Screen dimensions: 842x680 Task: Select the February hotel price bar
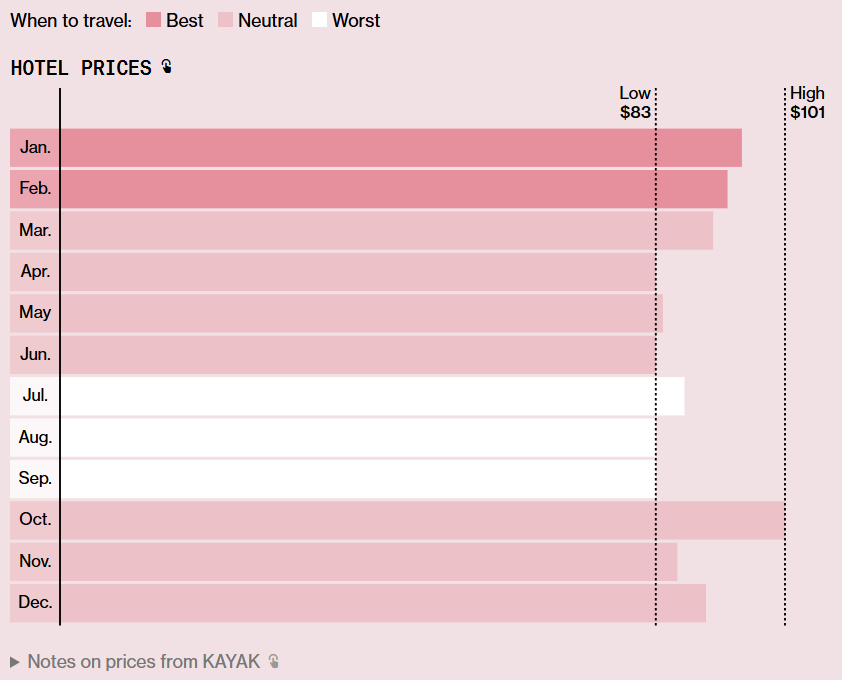[x=393, y=189]
